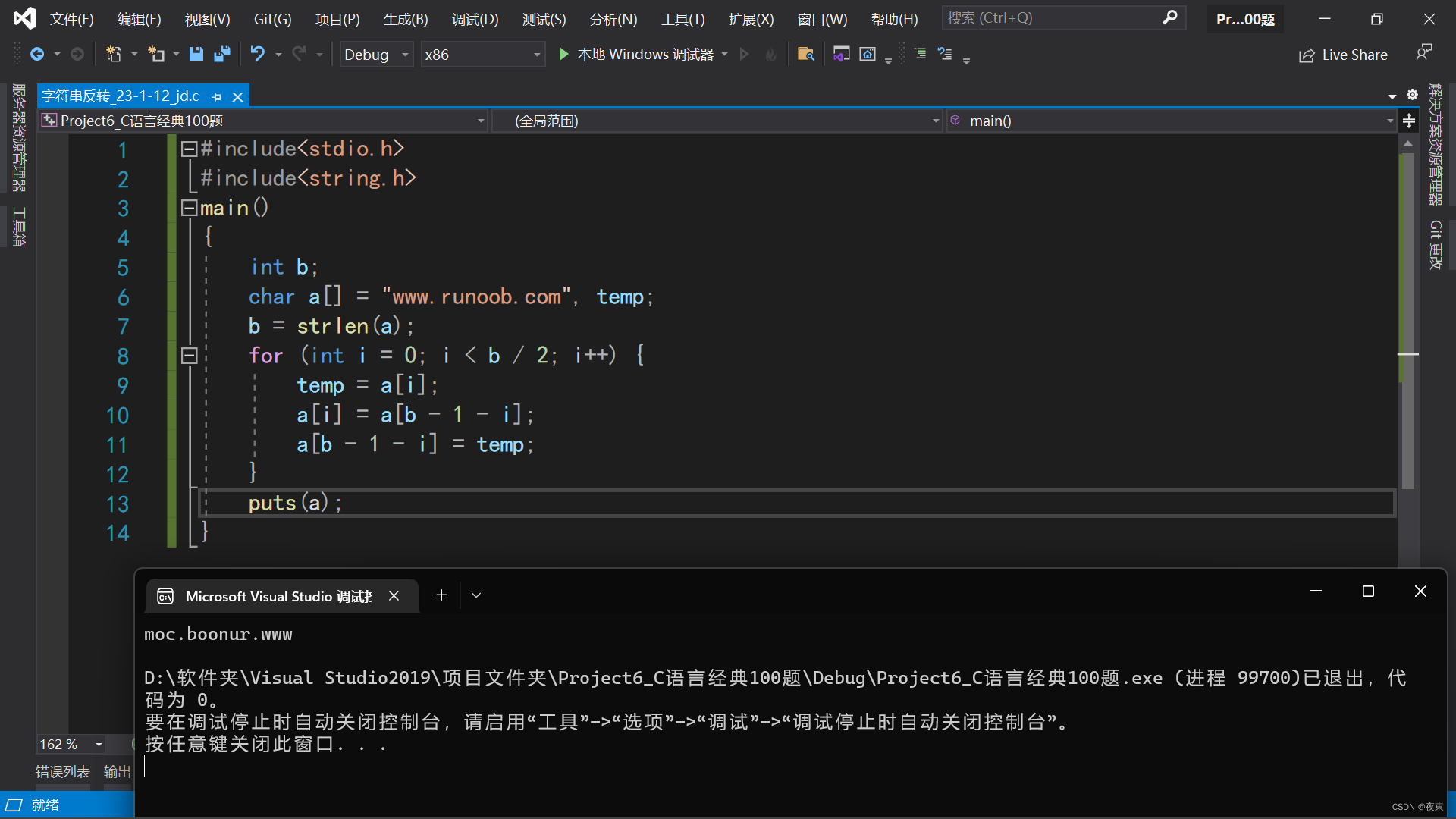Open the Debug configuration dropdown

405,55
